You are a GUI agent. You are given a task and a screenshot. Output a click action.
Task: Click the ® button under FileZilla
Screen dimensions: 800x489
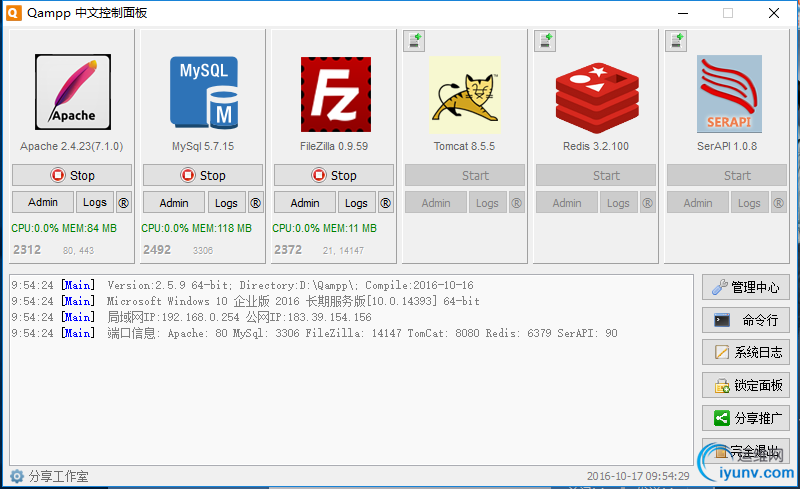386,203
